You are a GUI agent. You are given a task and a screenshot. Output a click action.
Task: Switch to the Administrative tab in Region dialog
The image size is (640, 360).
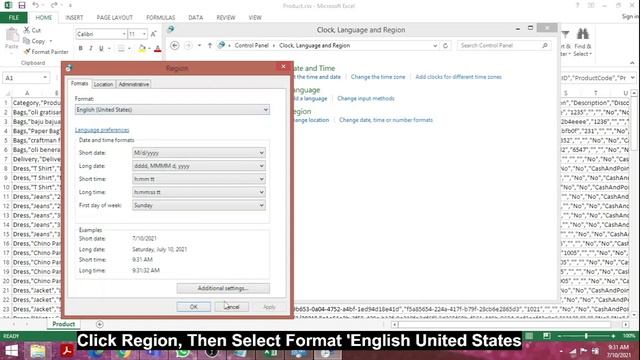[x=133, y=84]
